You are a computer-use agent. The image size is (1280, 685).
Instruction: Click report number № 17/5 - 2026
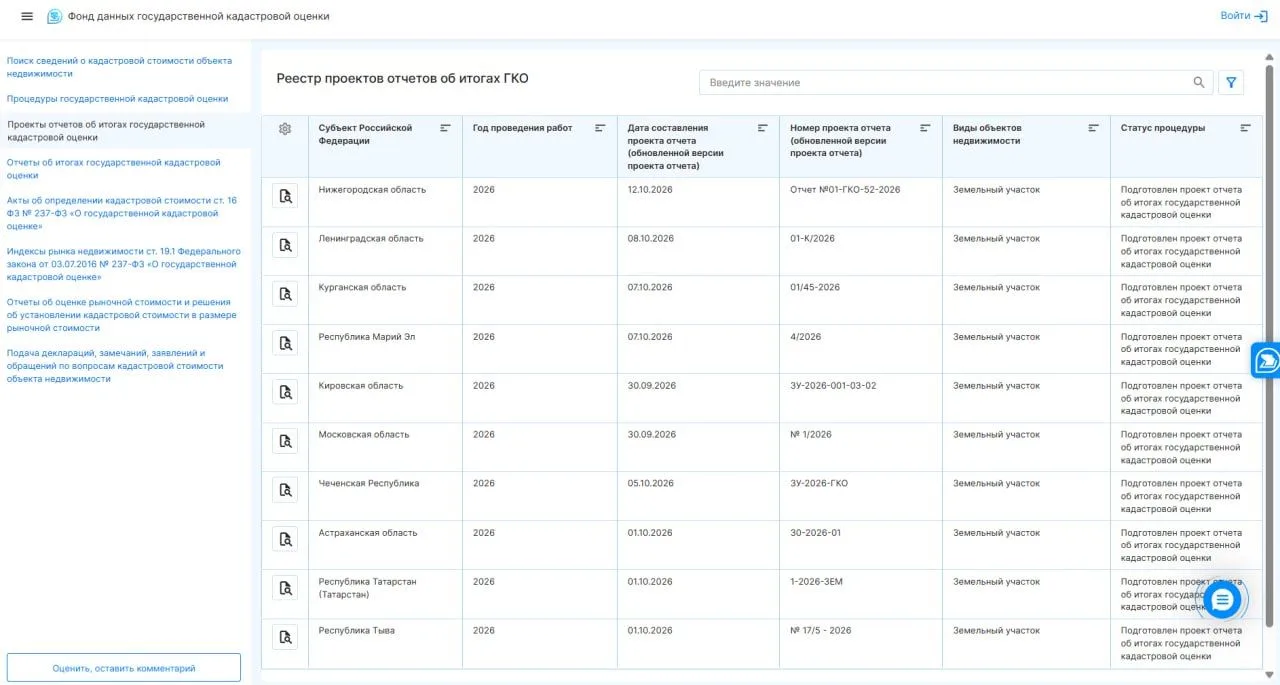point(821,631)
